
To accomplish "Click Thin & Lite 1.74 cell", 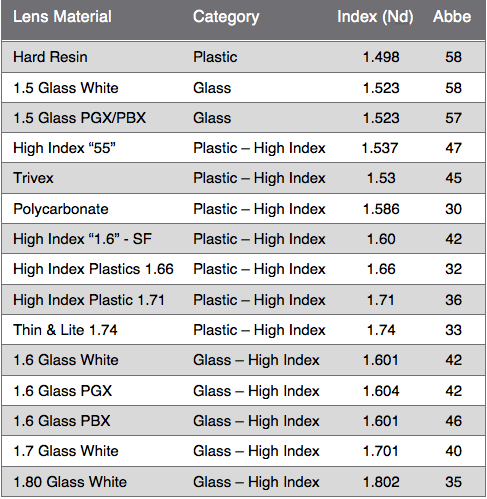I will 65,330.
